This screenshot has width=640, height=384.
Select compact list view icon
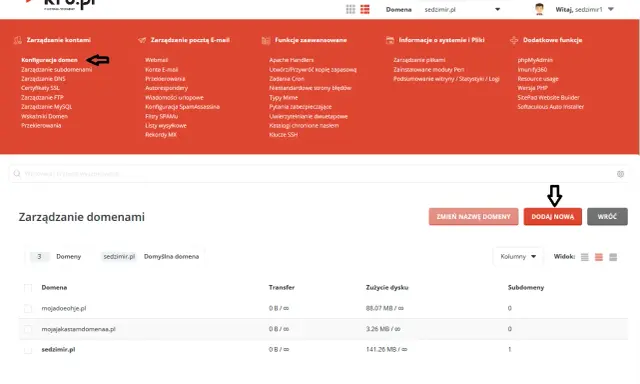584,257
